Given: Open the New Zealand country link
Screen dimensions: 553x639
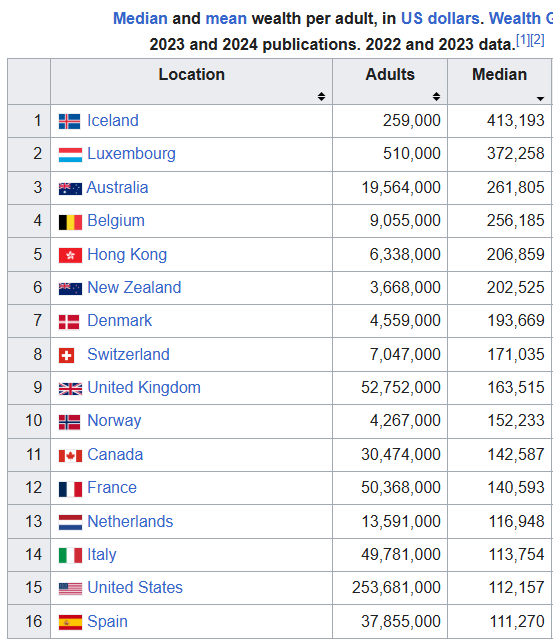Looking at the screenshot, I should [134, 288].
